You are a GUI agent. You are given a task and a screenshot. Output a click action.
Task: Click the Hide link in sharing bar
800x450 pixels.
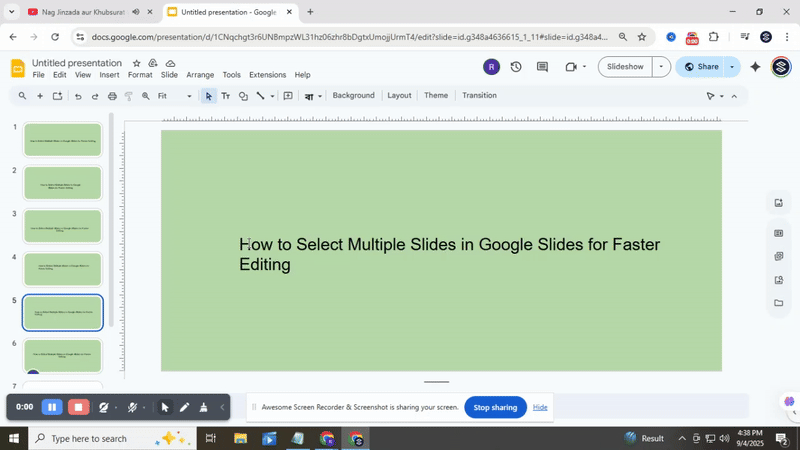pyautogui.click(x=540, y=407)
